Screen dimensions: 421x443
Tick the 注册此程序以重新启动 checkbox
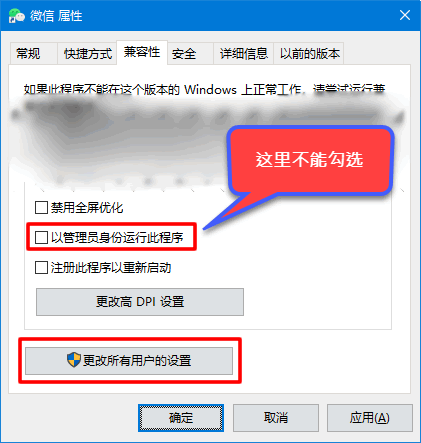41,267
